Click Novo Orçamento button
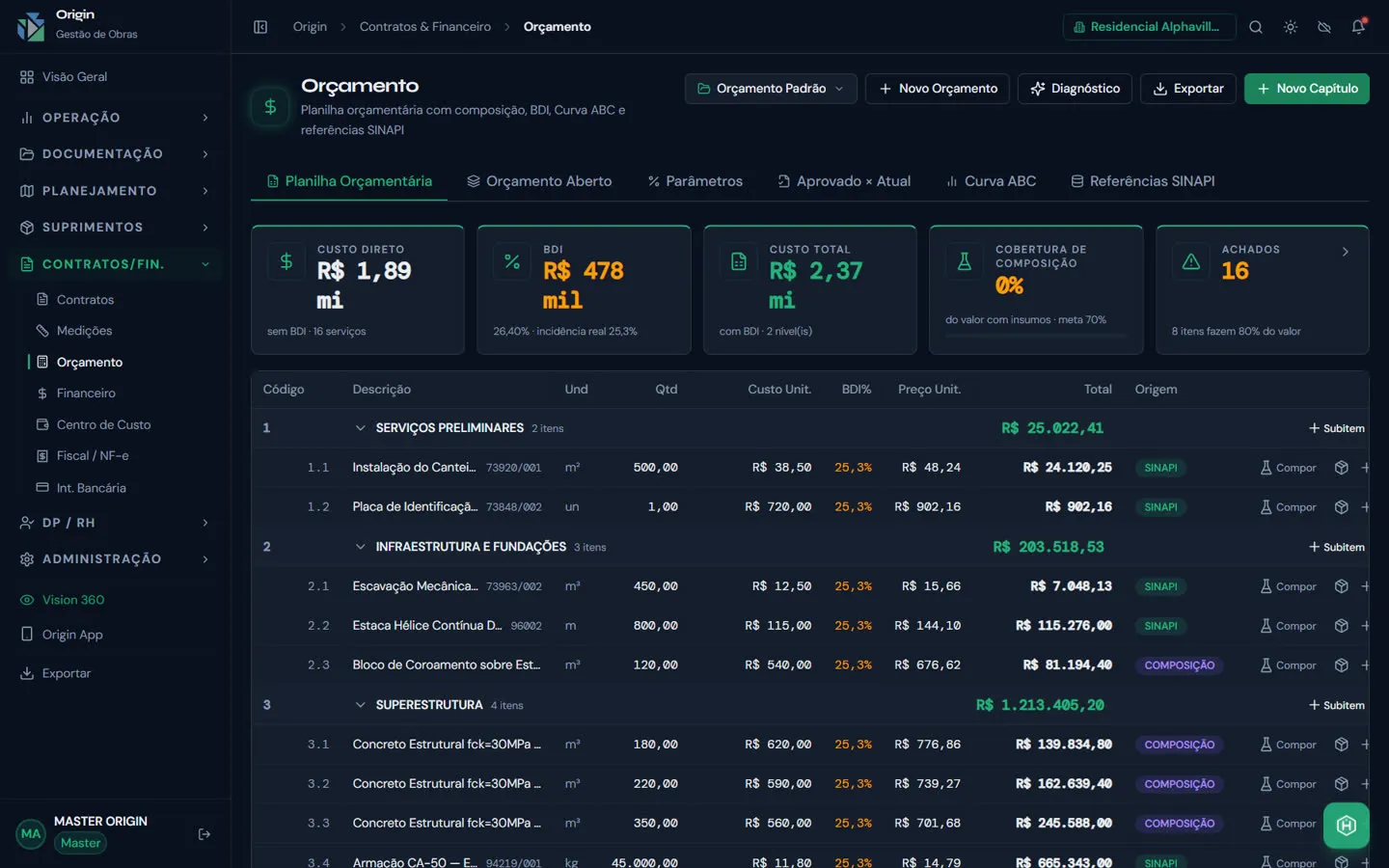The width and height of the screenshot is (1389, 868). pos(938,89)
